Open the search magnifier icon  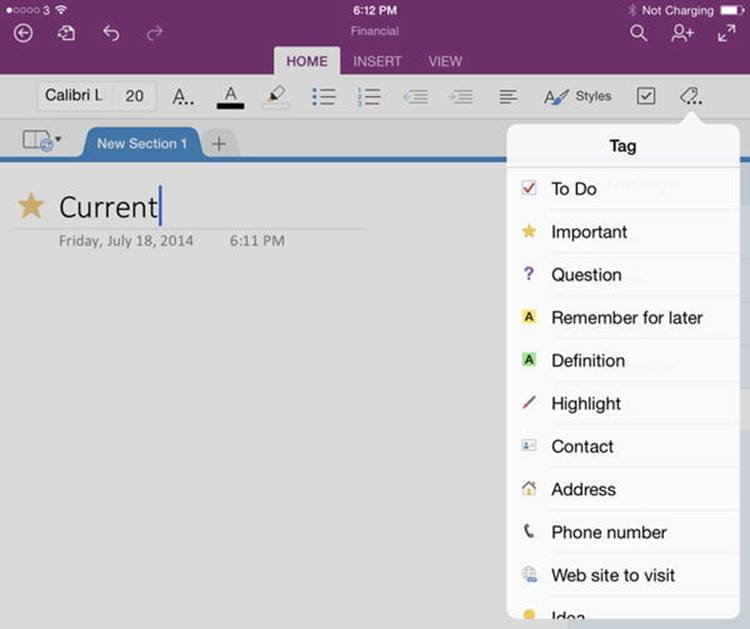[x=639, y=33]
